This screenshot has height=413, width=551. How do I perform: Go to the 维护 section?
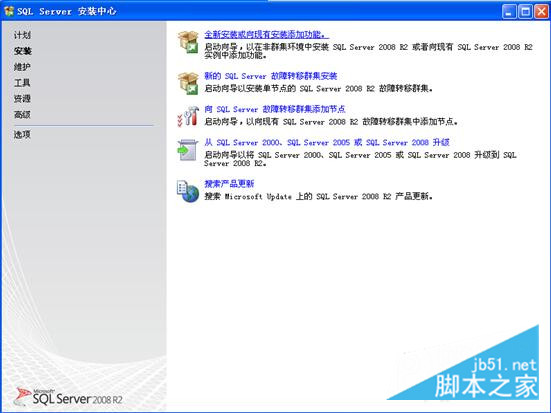pyautogui.click(x=22, y=67)
